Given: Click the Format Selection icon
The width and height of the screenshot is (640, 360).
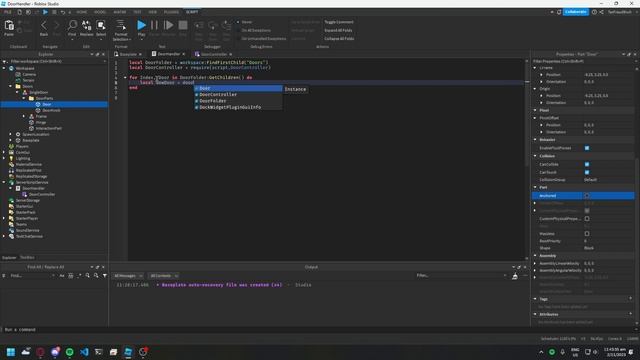Looking at the screenshot, I should point(121,25).
